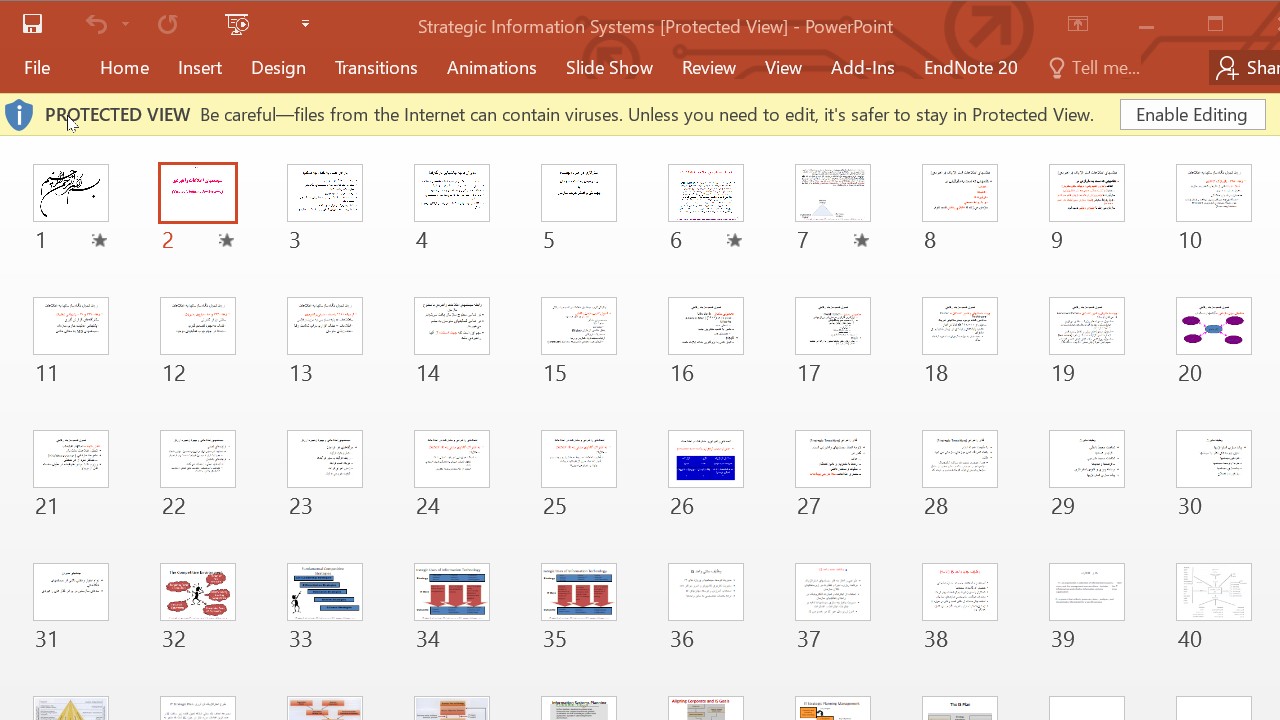Select slide 14 thumbnail

452,326
